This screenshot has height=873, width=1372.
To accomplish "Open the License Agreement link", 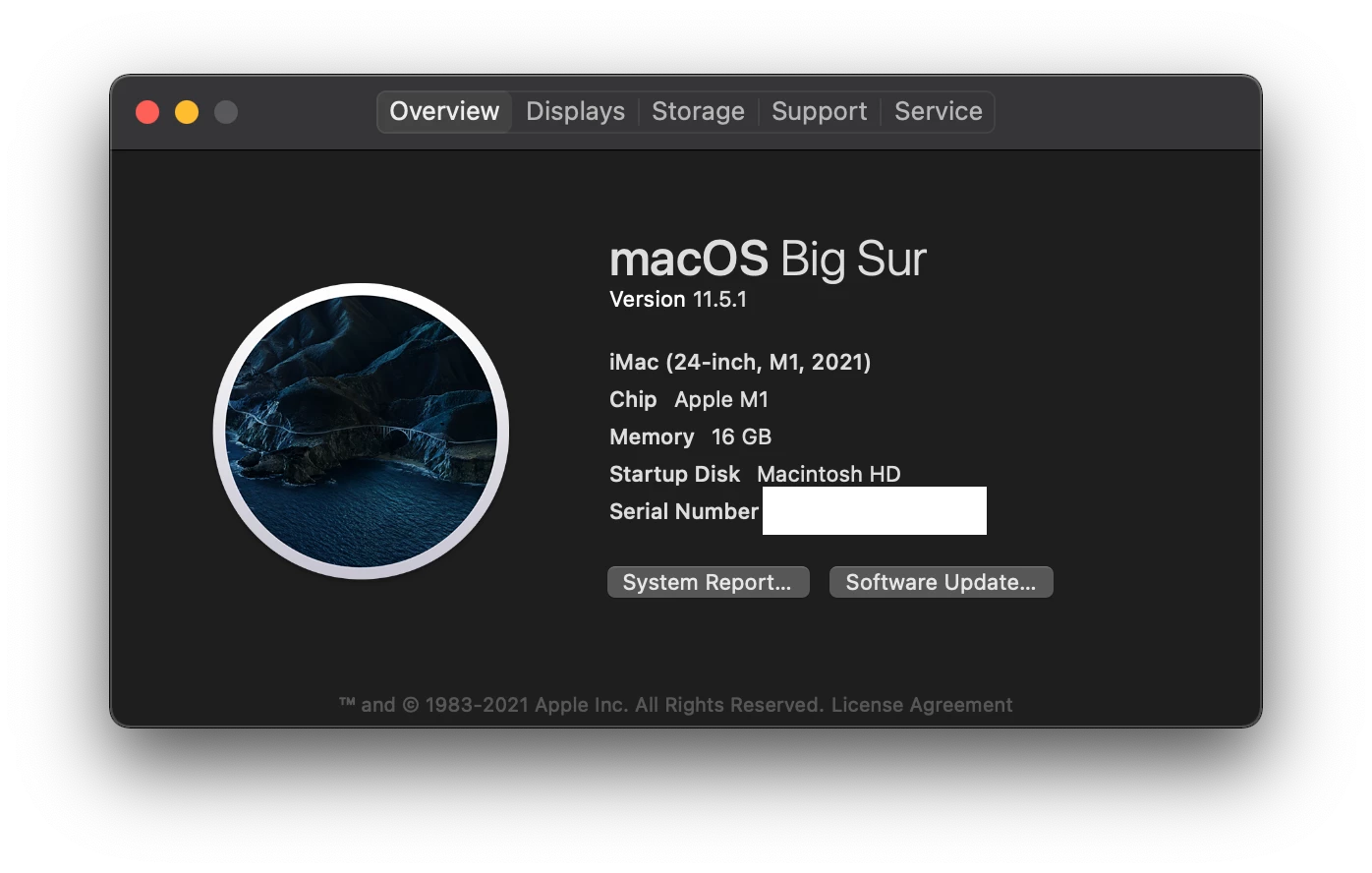I will pyautogui.click(x=921, y=705).
